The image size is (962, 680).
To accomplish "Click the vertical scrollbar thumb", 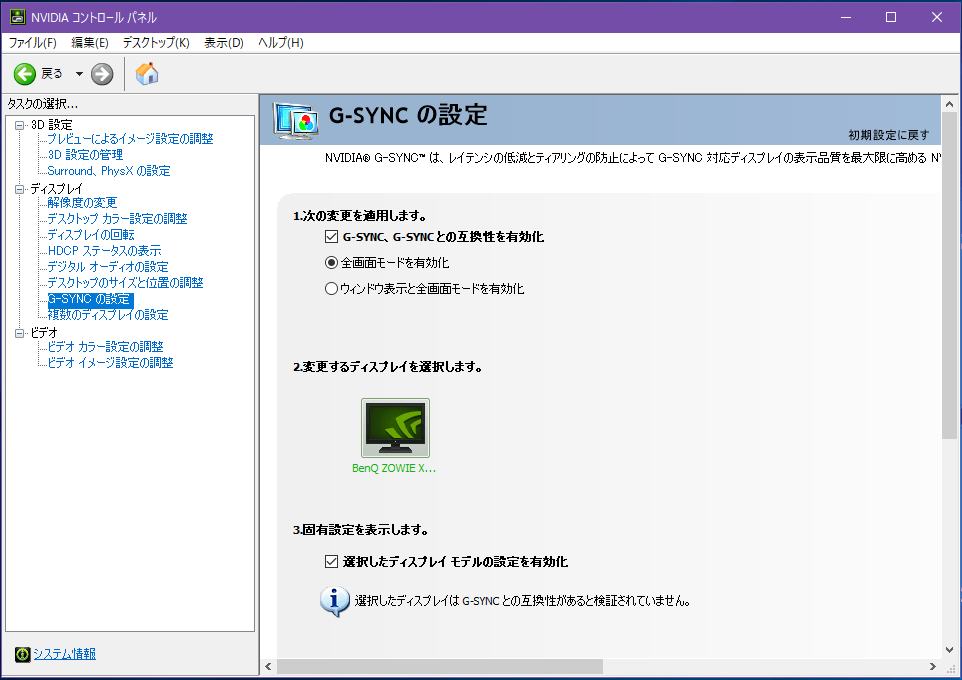I will [949, 275].
